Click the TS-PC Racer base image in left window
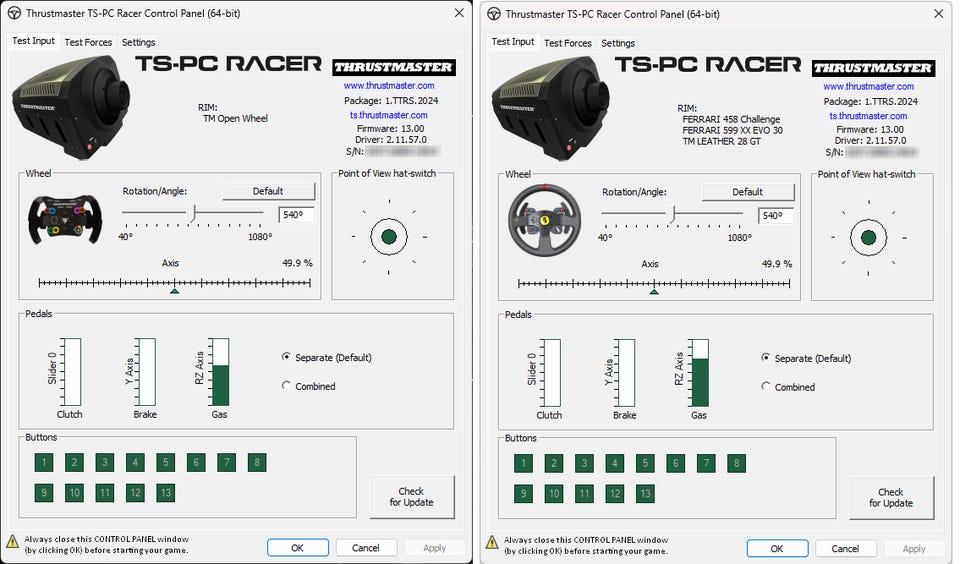The image size is (960, 564). coord(71,108)
